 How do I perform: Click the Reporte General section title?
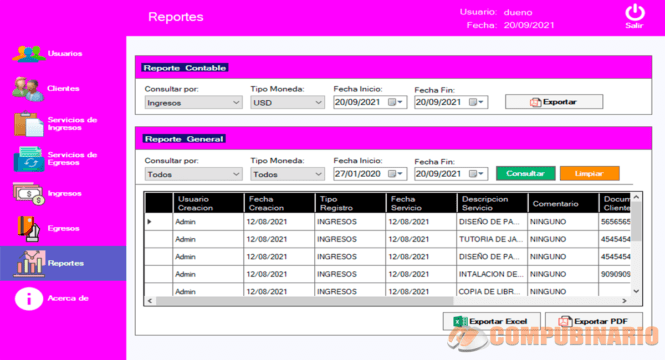[184, 139]
